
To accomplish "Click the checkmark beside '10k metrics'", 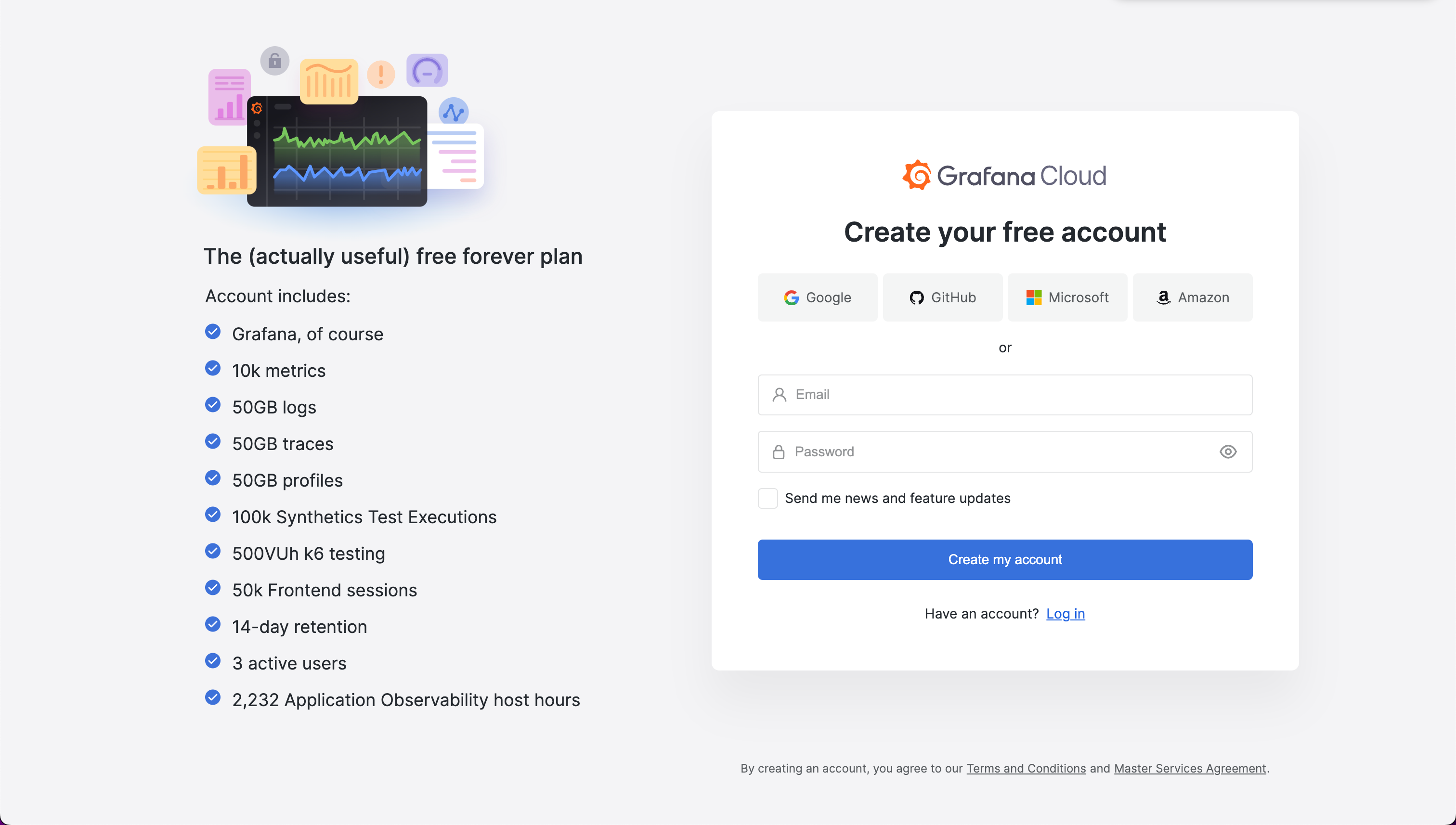I will coord(213,368).
